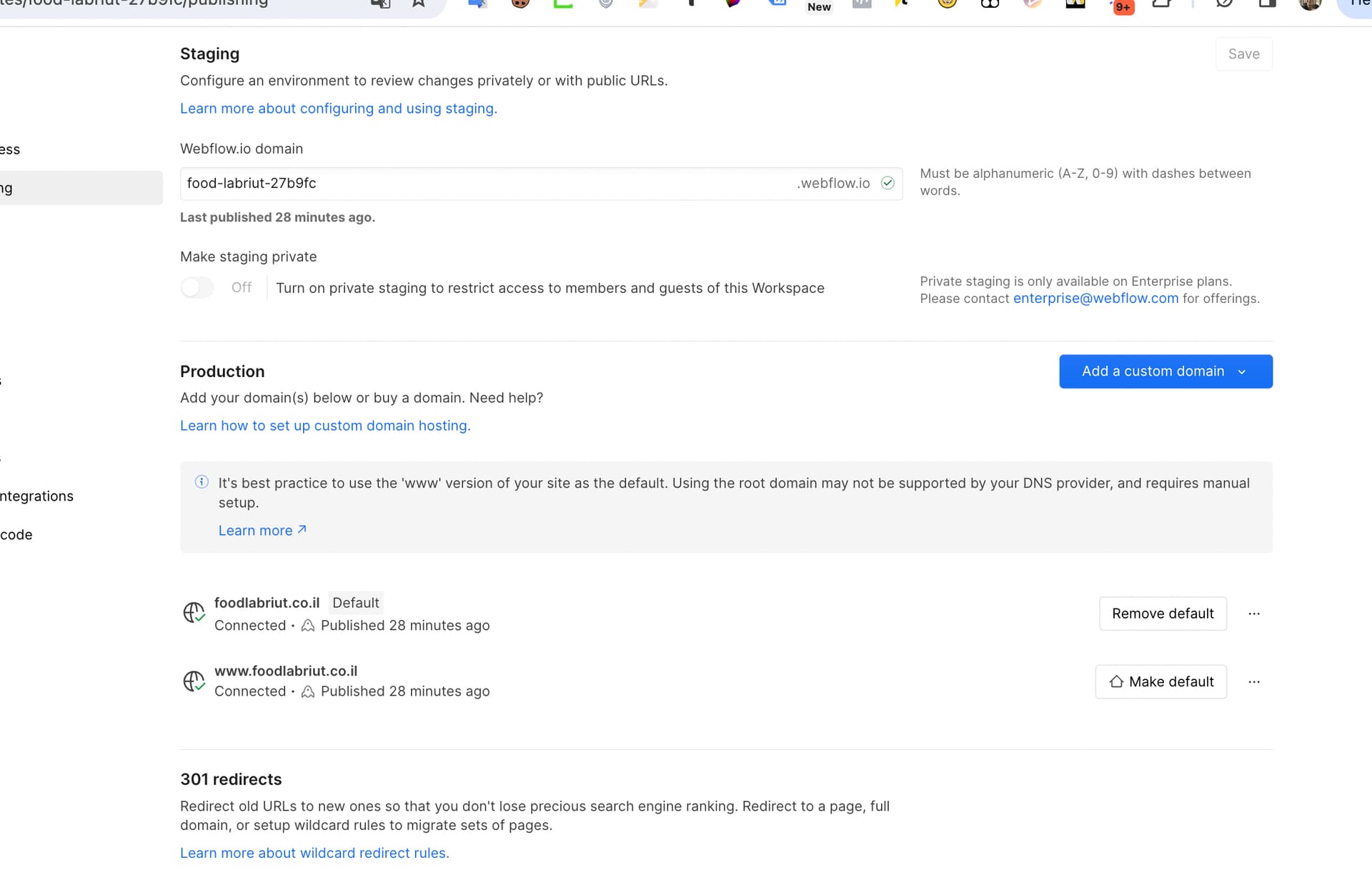Open three-dot menu for www.foodlabriut.co.il domain

click(1254, 682)
